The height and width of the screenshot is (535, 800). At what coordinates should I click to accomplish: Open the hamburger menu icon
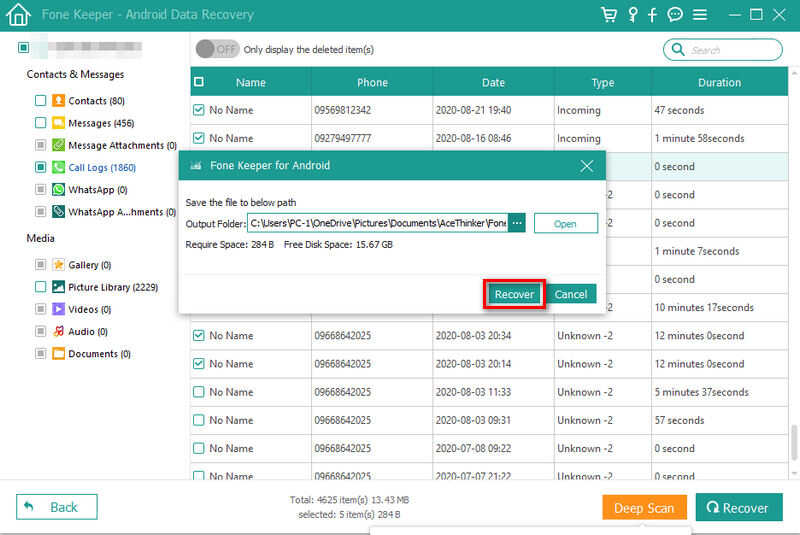point(700,14)
